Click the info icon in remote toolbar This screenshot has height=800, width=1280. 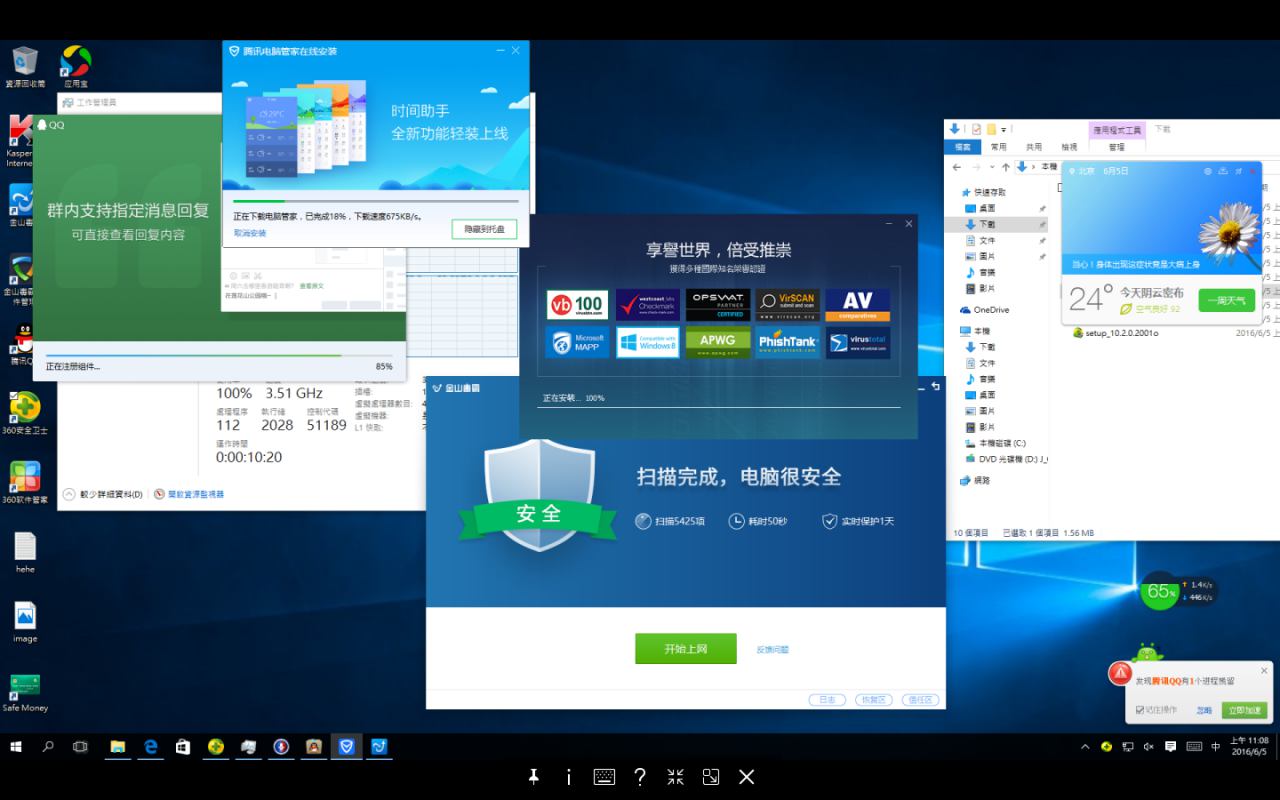point(569,777)
